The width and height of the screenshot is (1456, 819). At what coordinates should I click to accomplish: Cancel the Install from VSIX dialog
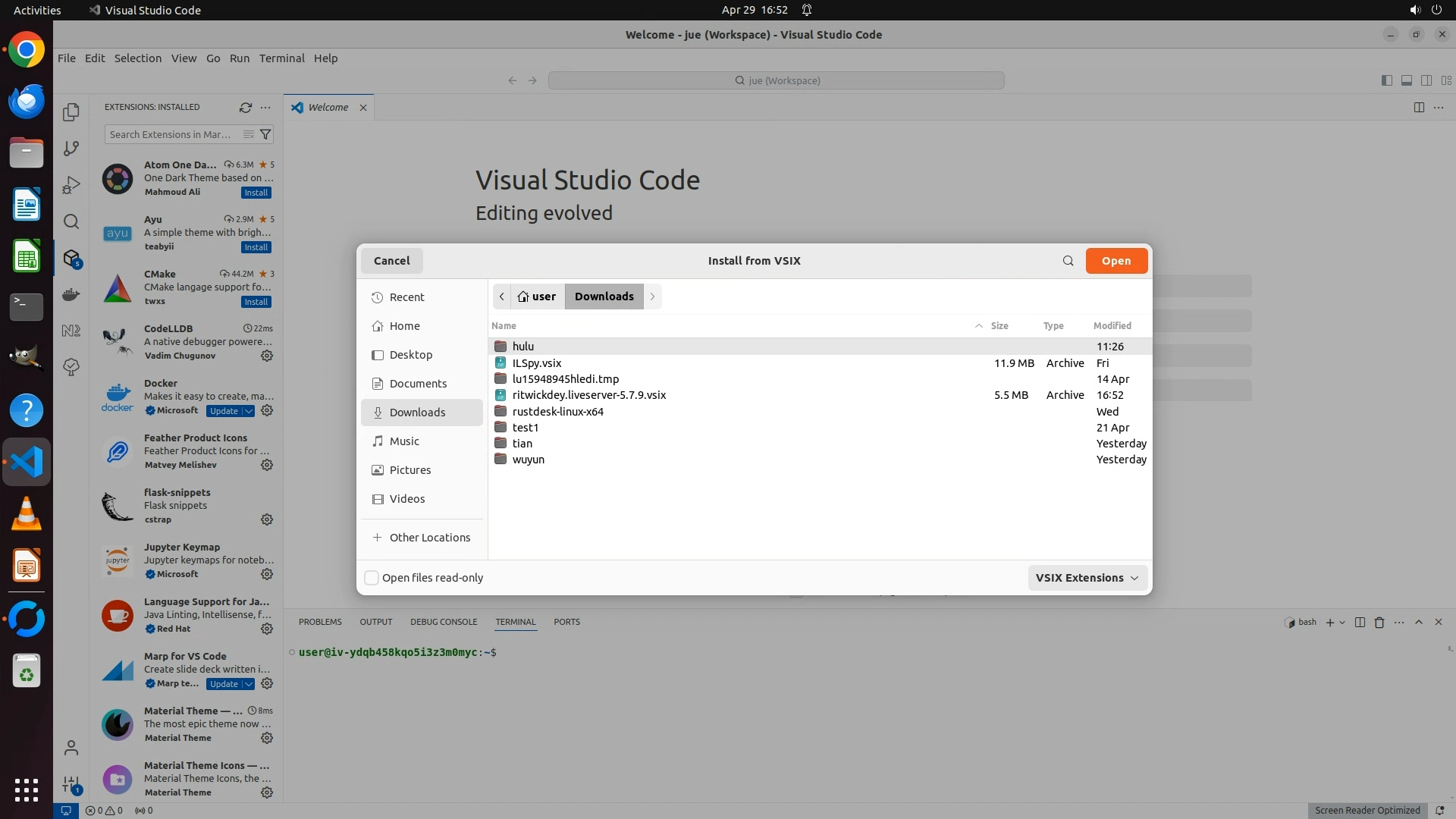[x=391, y=261]
